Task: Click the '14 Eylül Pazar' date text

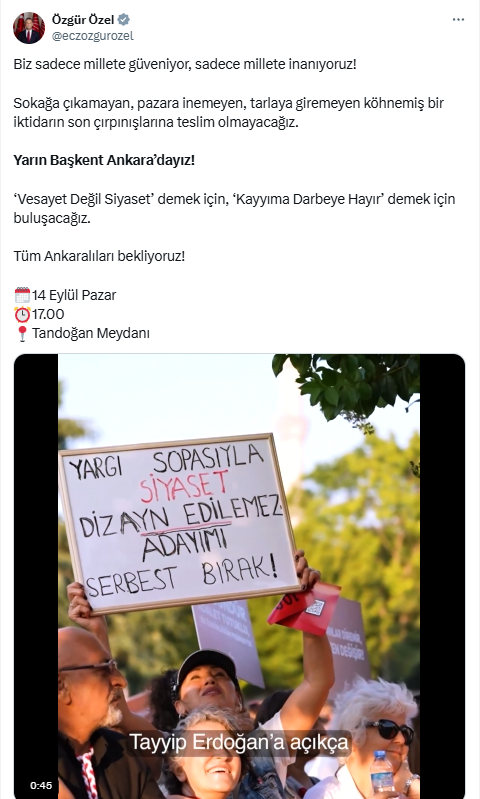Action: pos(74,295)
